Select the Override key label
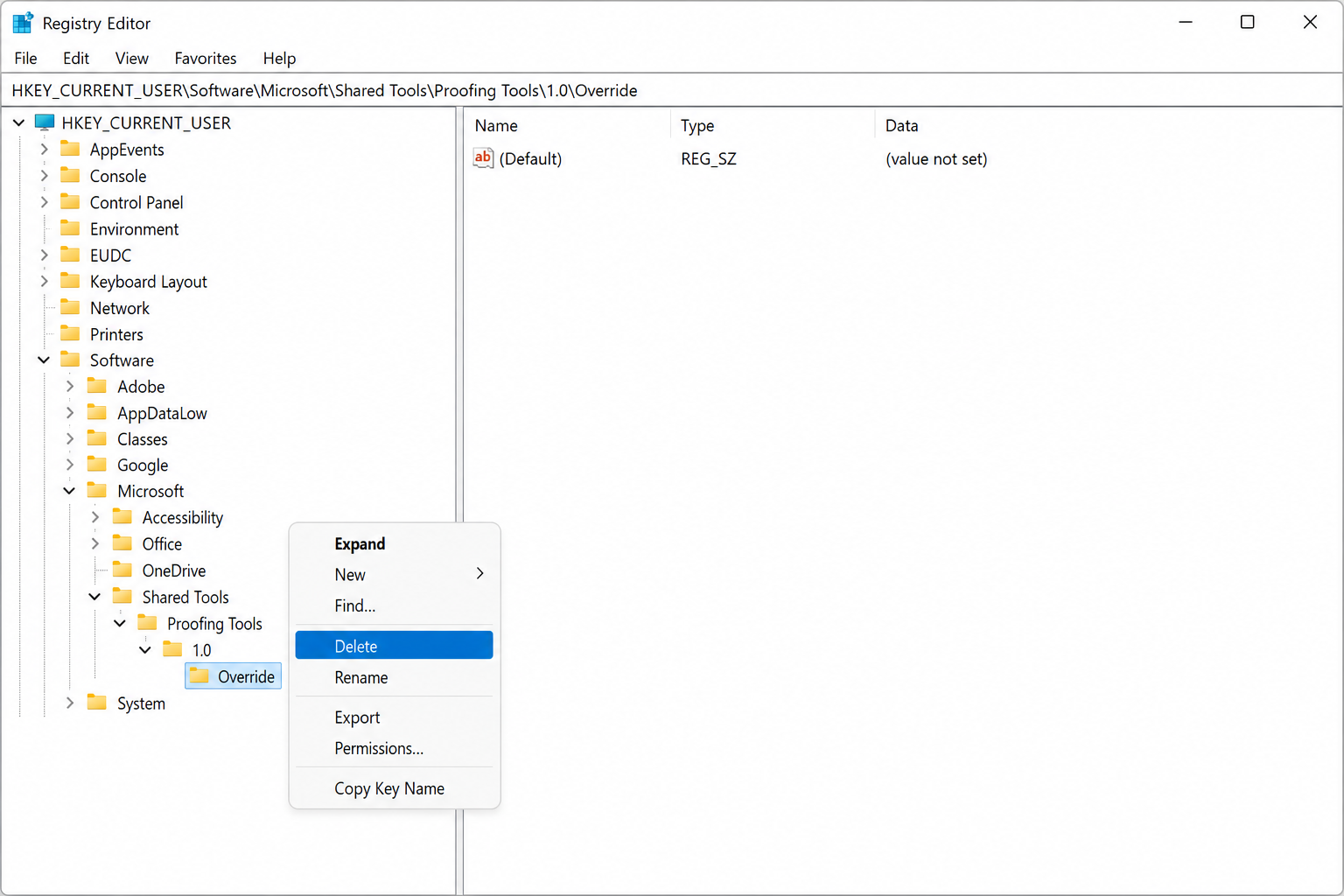Image resolution: width=1344 pixels, height=896 pixels. coord(246,676)
